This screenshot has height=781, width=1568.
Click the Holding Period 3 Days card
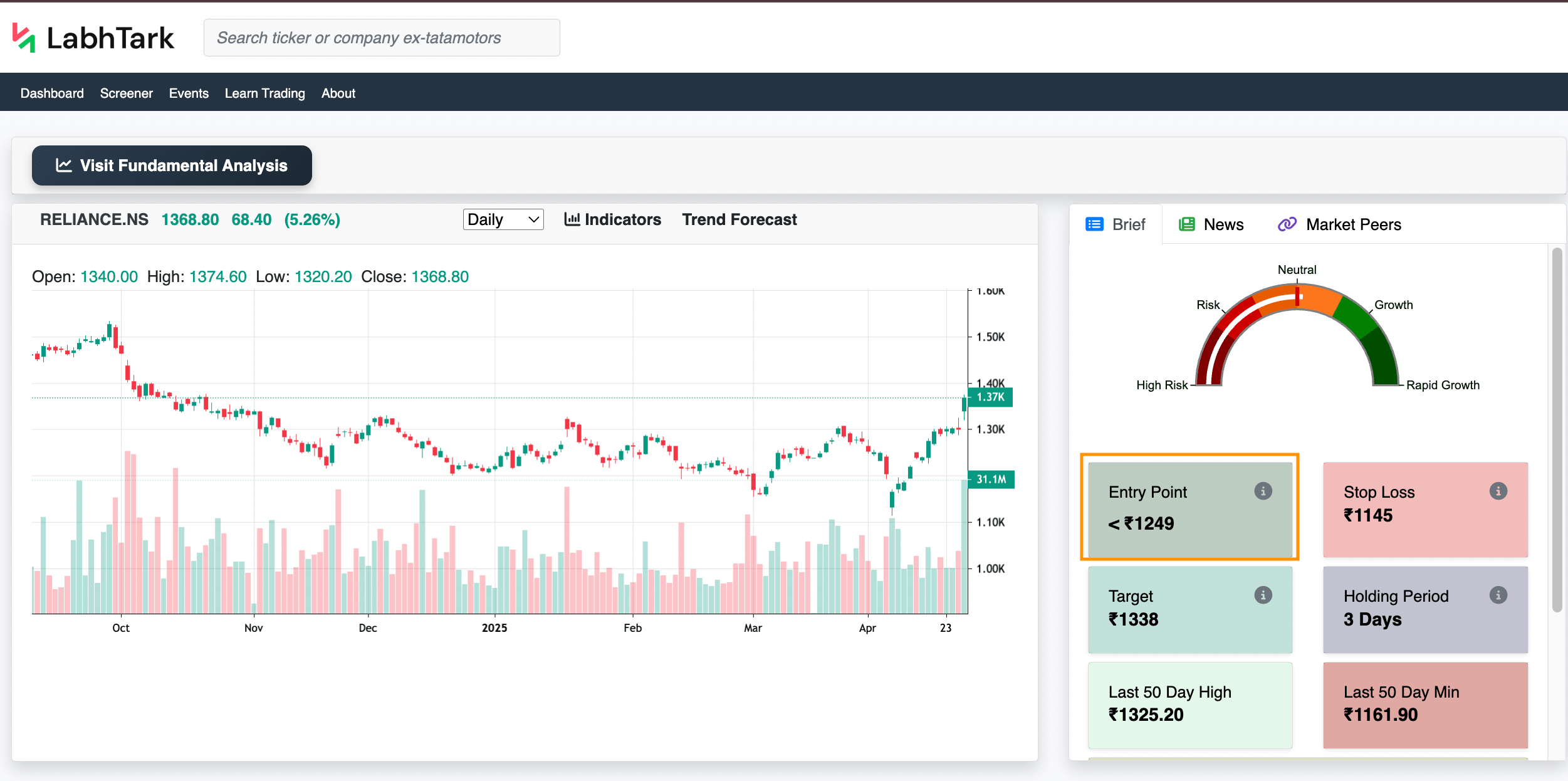coord(1425,609)
